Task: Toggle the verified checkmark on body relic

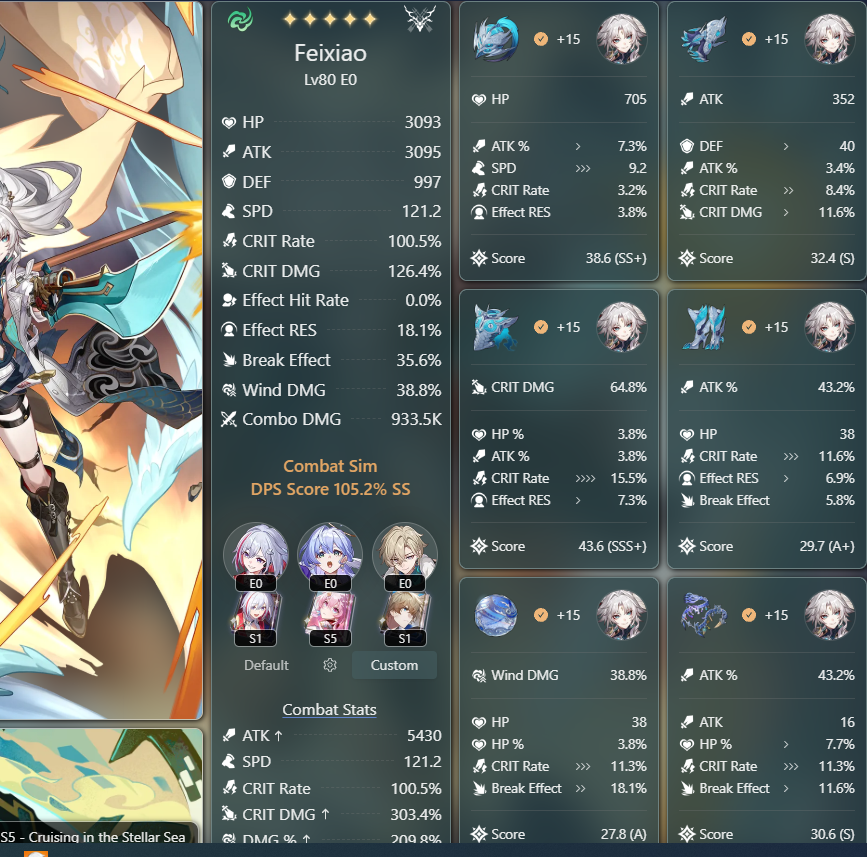Action: coord(541,327)
